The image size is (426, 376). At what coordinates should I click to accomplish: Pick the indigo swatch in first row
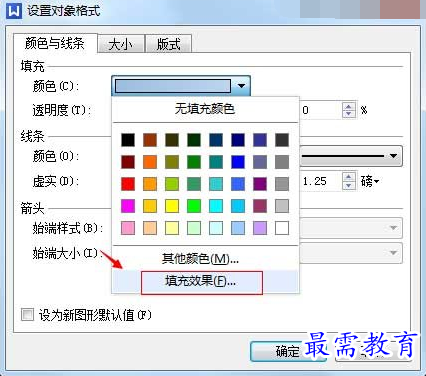(x=260, y=140)
